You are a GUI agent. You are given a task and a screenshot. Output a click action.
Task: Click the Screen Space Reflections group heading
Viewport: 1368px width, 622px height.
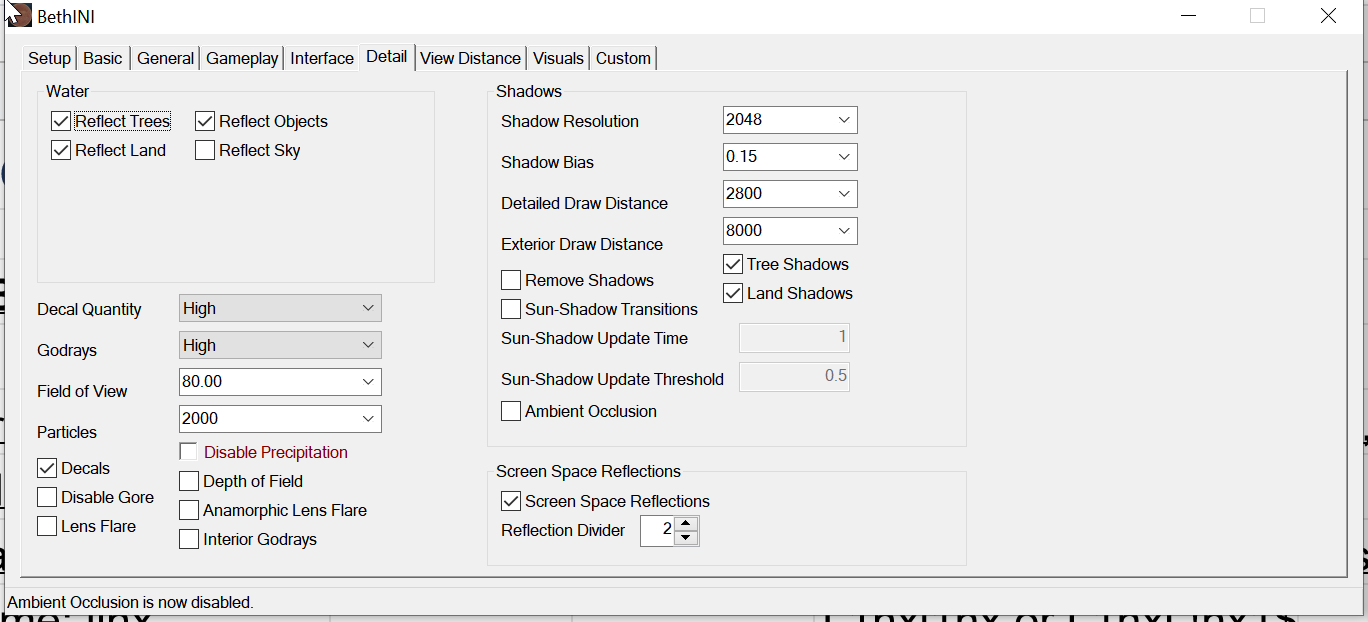click(x=588, y=471)
